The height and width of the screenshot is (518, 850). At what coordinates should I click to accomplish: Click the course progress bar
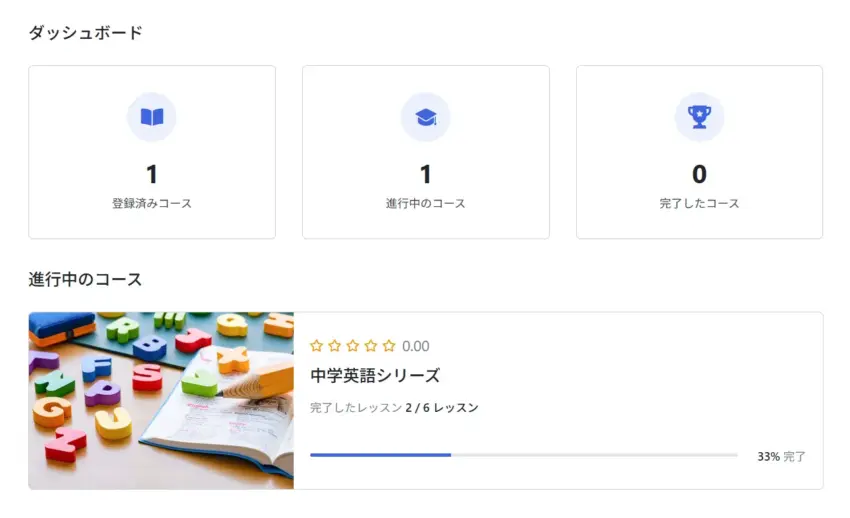click(523, 455)
